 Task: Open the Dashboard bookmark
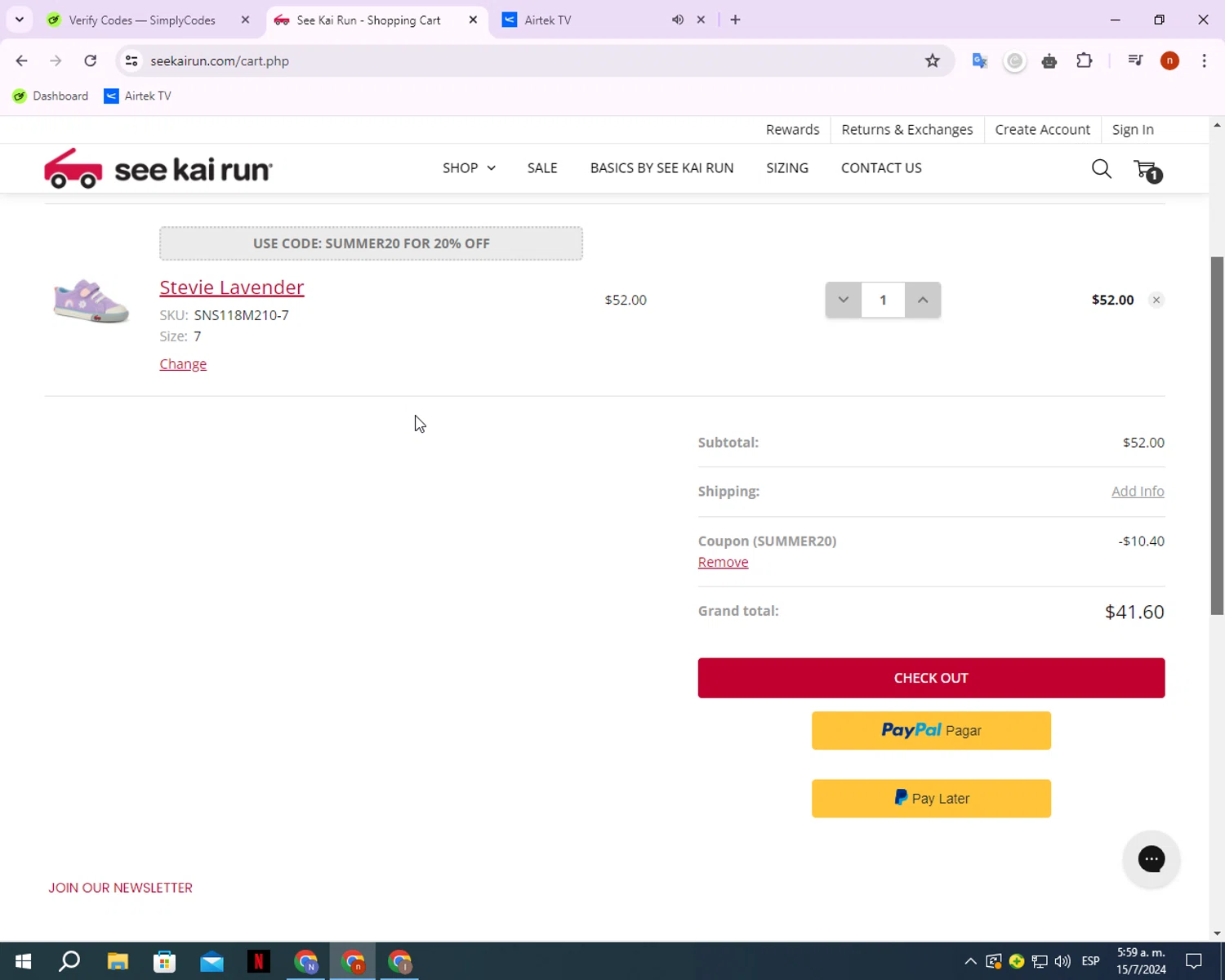[51, 96]
